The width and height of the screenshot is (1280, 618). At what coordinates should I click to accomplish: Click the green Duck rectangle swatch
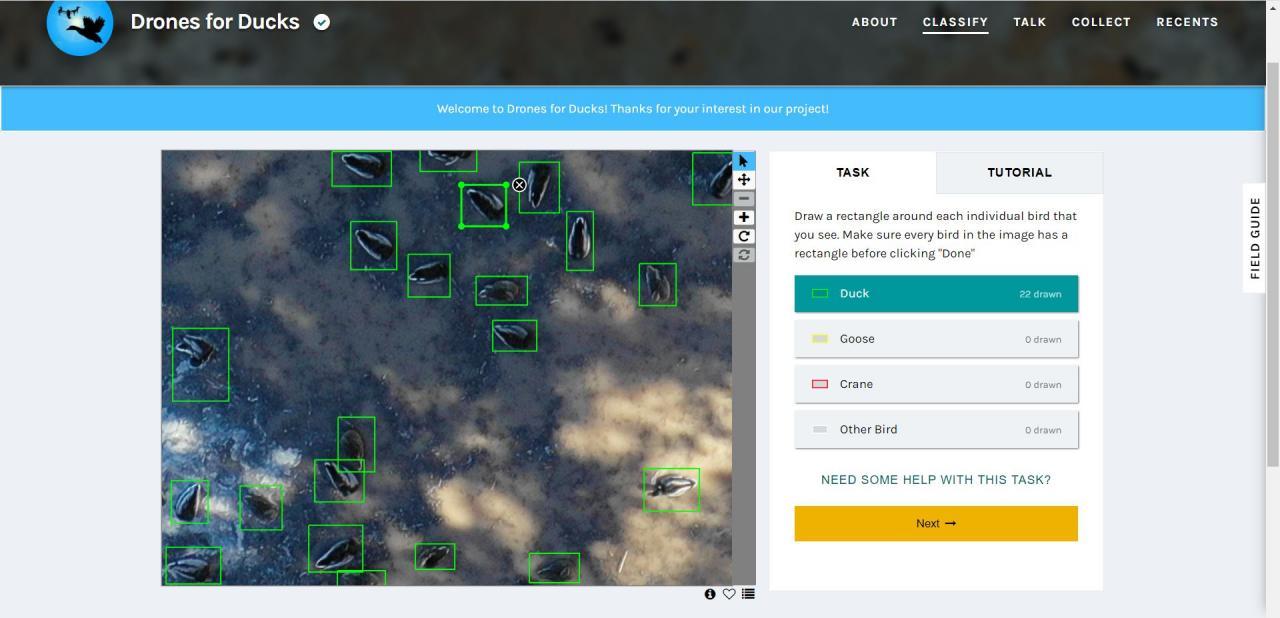coord(820,294)
